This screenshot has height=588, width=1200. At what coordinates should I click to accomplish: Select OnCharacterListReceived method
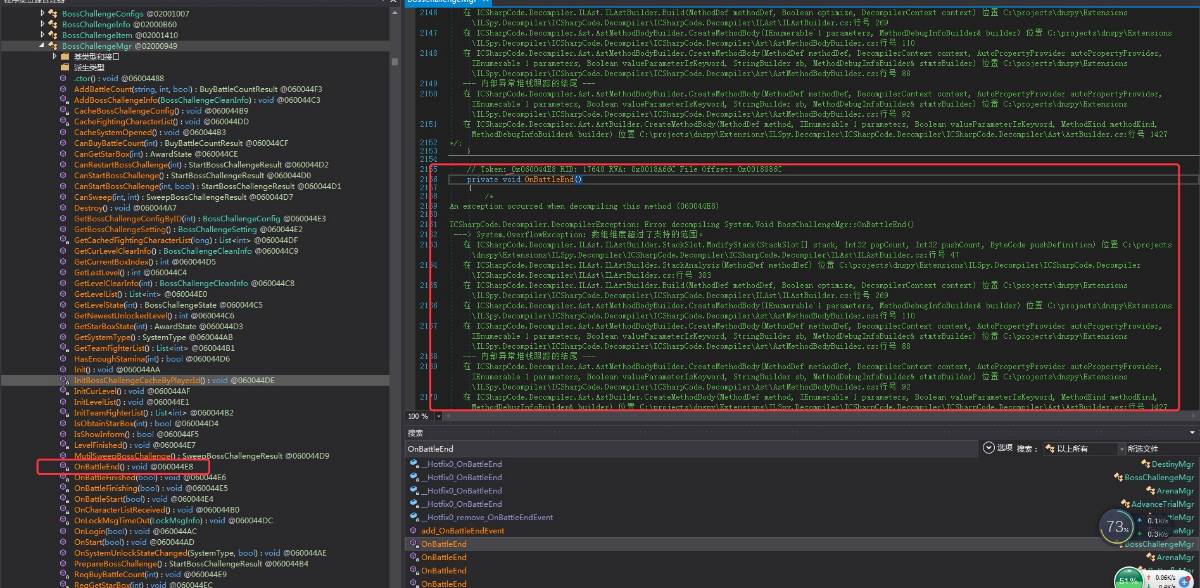point(156,509)
